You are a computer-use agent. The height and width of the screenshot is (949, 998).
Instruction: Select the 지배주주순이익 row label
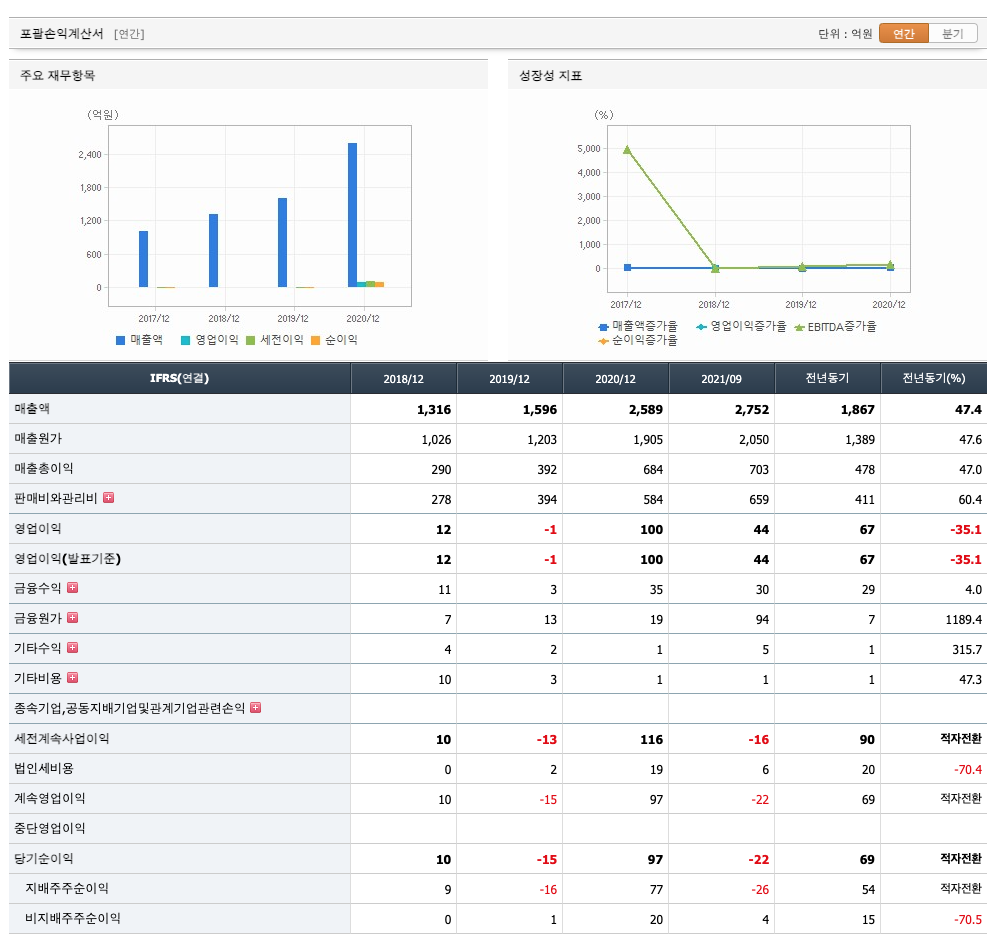click(x=67, y=889)
